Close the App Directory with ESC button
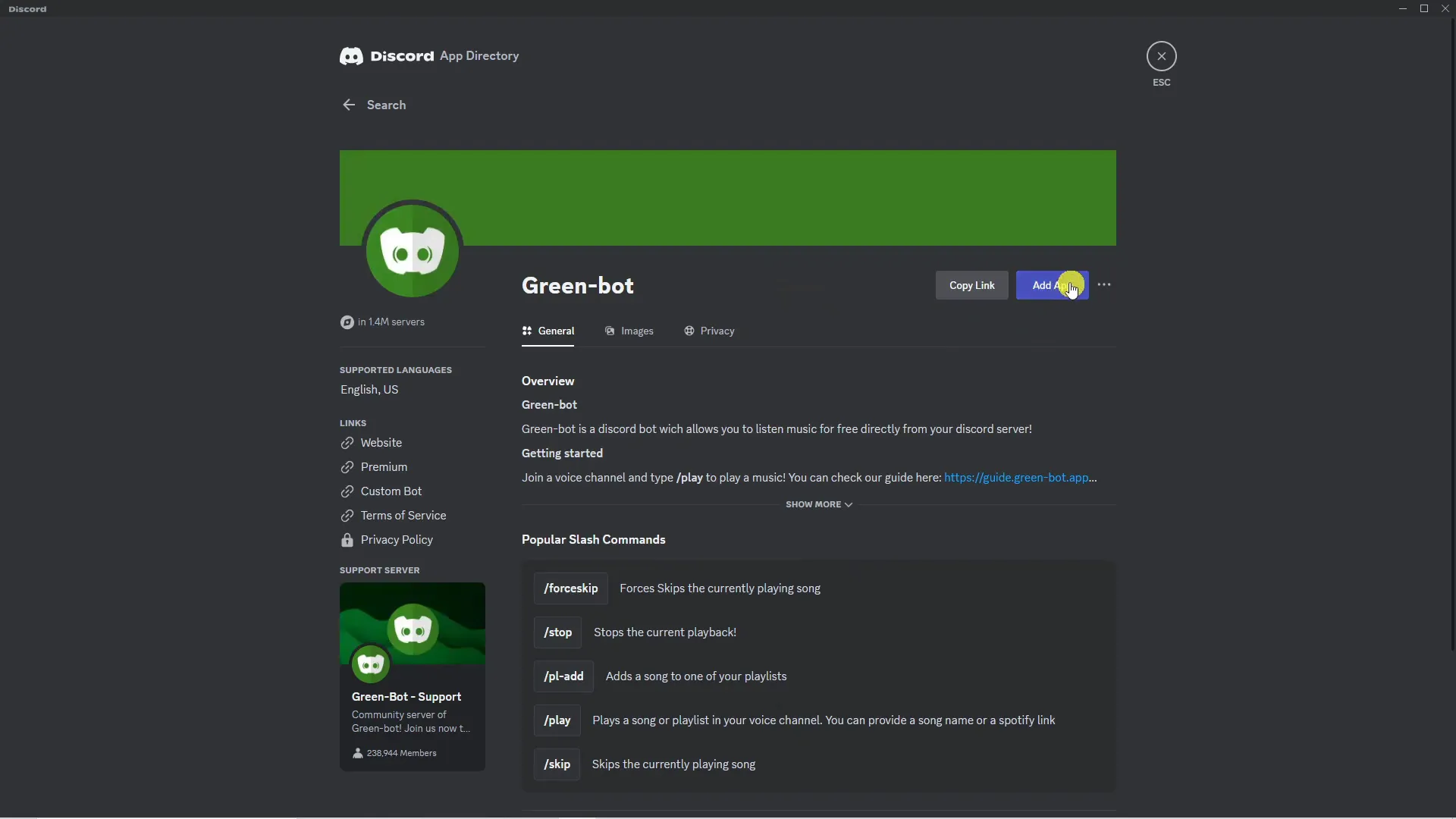This screenshot has width=1456, height=819. (x=1161, y=56)
